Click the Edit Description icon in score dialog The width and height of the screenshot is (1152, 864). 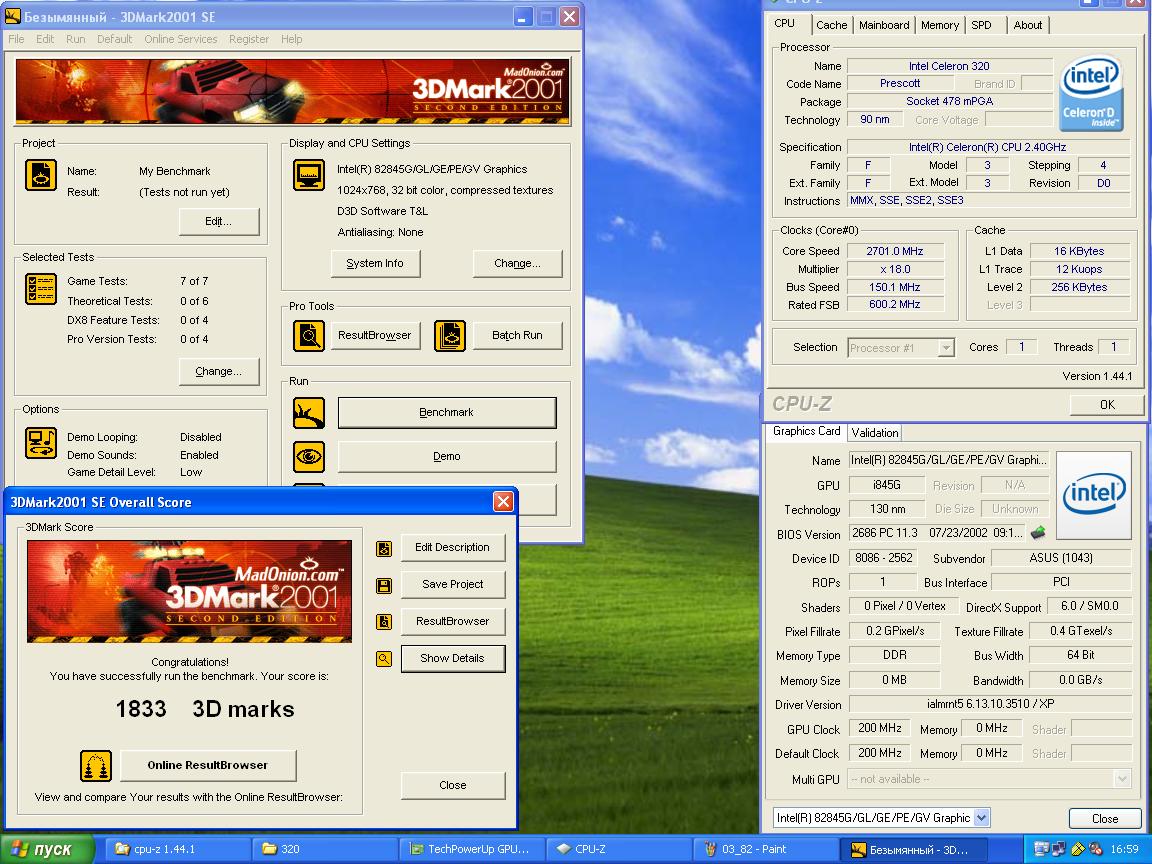coord(384,548)
